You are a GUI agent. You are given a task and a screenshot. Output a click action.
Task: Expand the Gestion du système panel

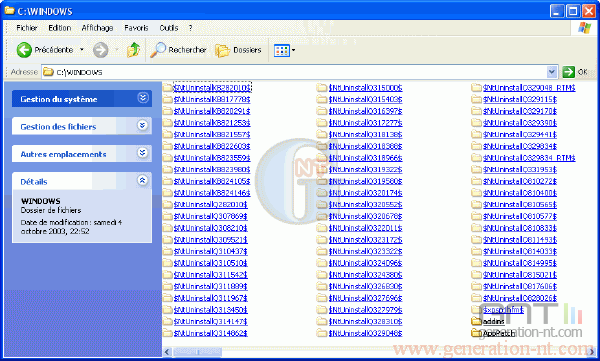tap(143, 98)
